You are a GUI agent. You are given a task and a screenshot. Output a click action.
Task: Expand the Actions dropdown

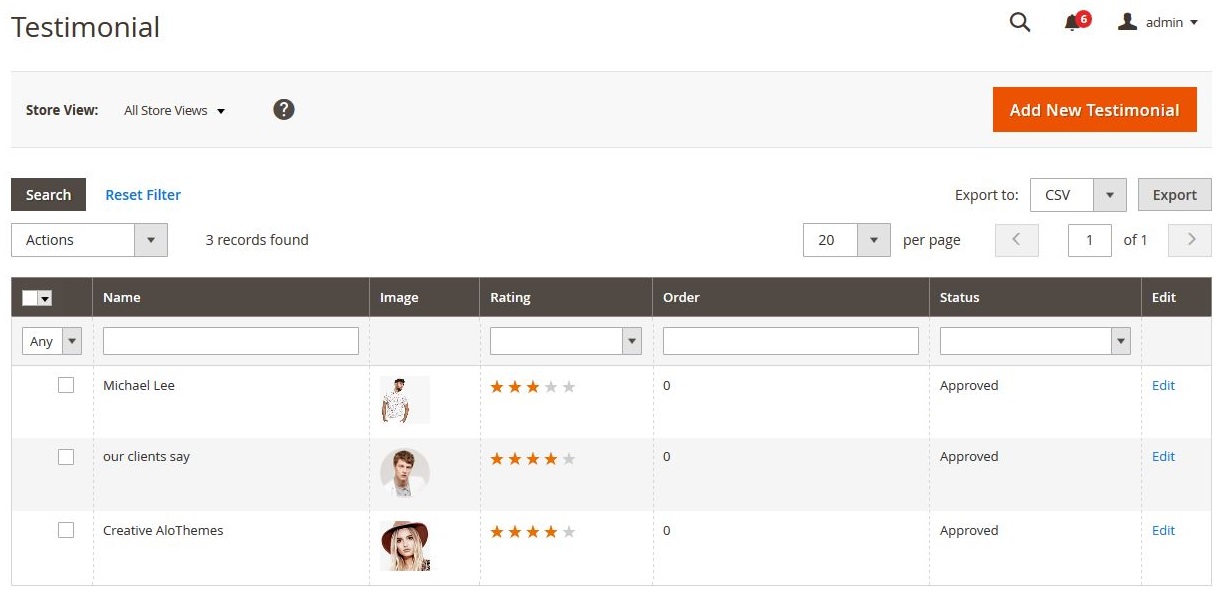point(89,240)
